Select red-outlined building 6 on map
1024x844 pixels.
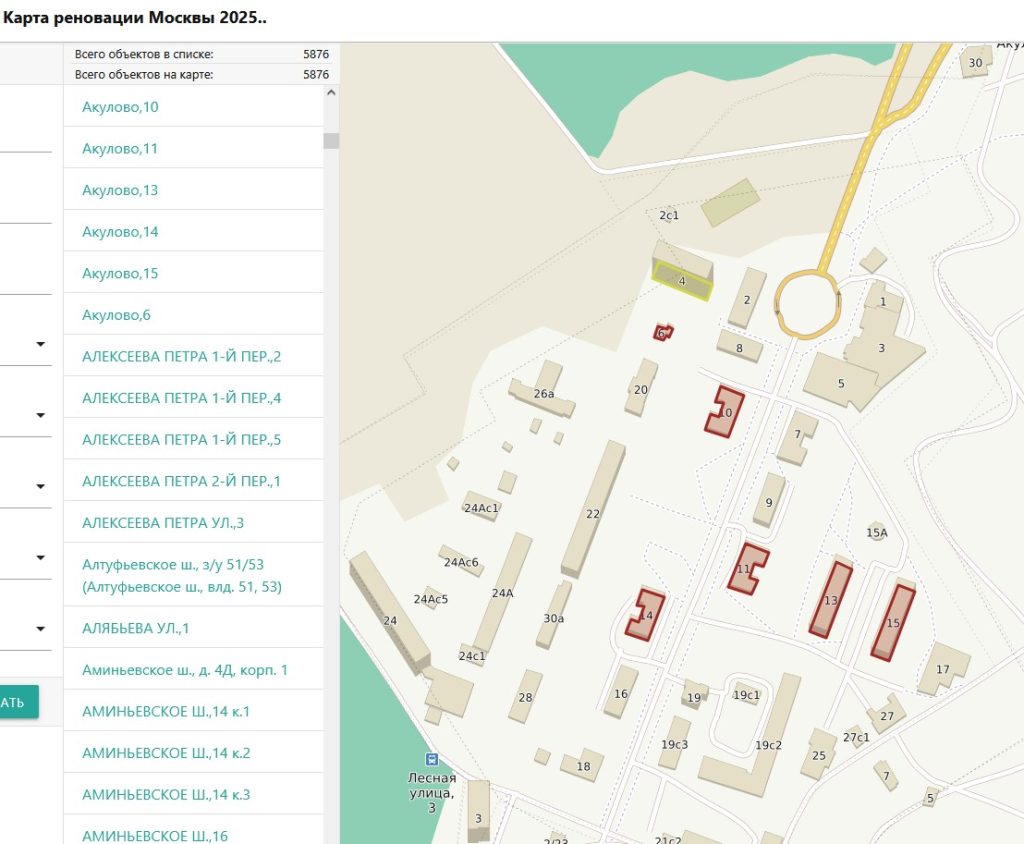click(663, 333)
